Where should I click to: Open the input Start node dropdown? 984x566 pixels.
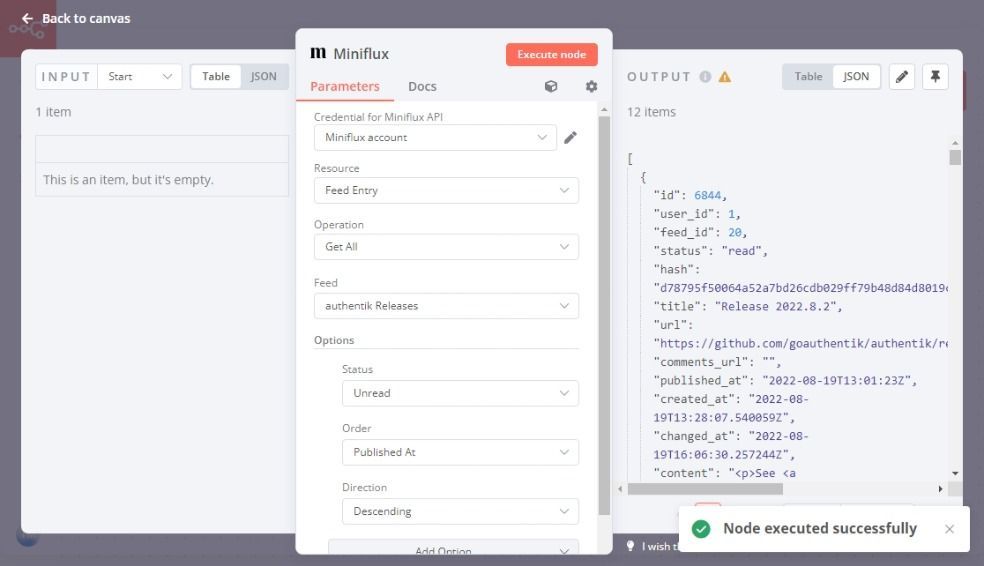[139, 77]
